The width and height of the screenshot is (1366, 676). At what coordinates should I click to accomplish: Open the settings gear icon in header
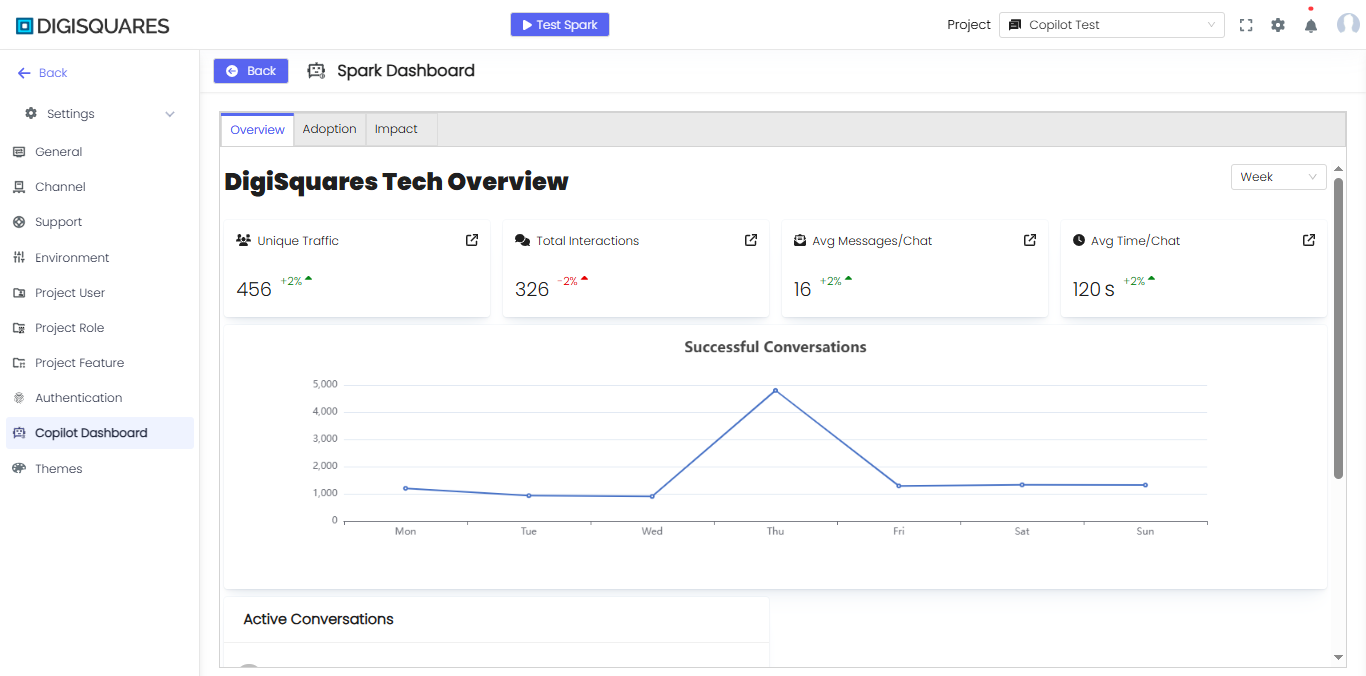coord(1278,25)
